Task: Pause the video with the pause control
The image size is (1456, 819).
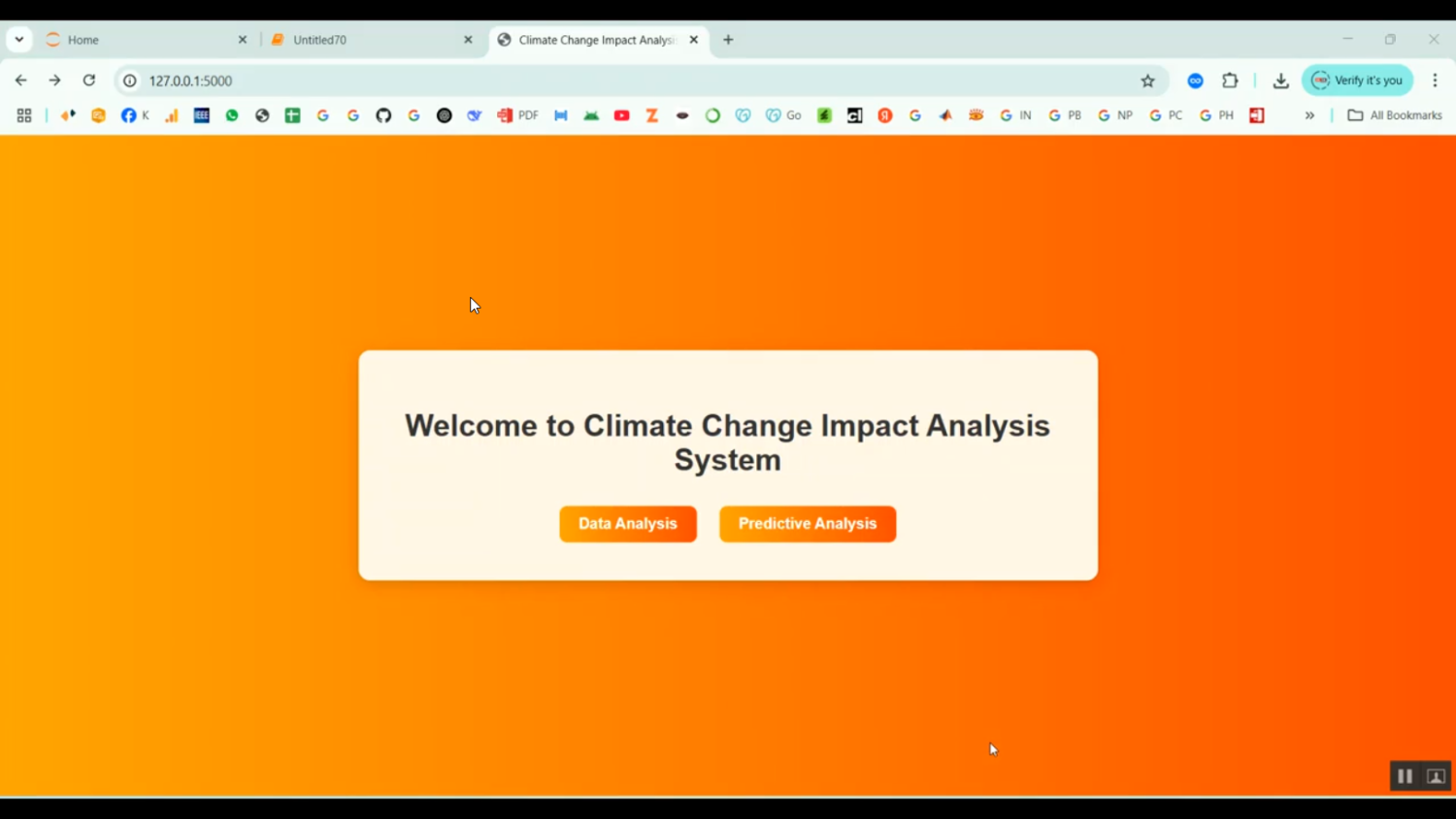Action: click(1405, 776)
